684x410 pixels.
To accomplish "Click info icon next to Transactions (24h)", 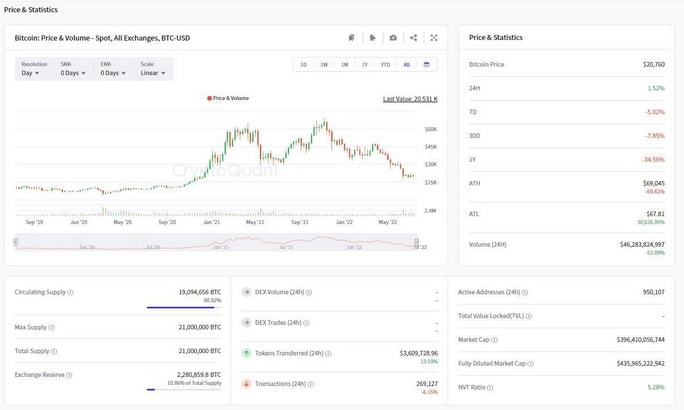I will tap(311, 384).
